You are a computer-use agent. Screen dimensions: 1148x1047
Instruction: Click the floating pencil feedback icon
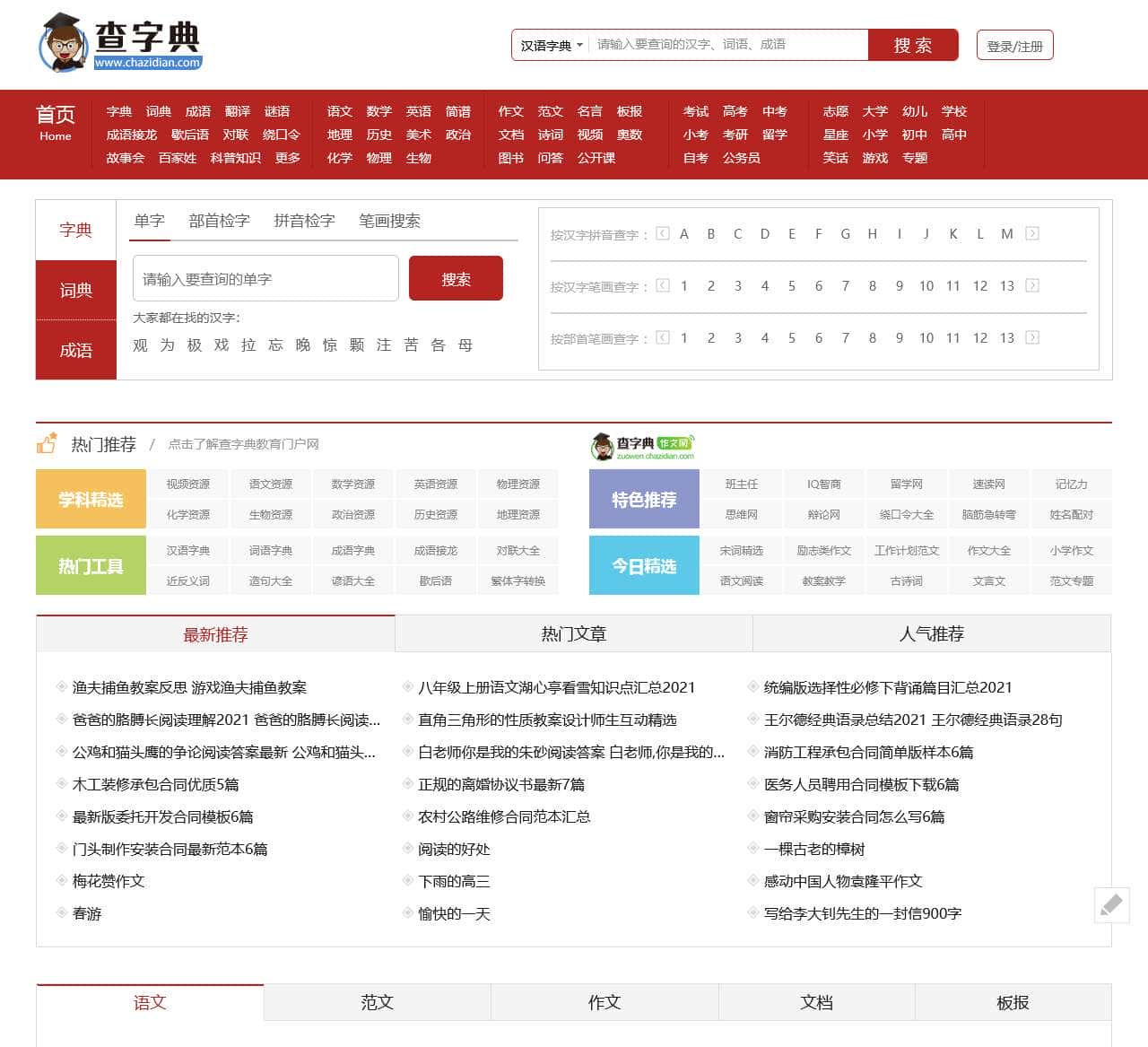coord(1111,904)
